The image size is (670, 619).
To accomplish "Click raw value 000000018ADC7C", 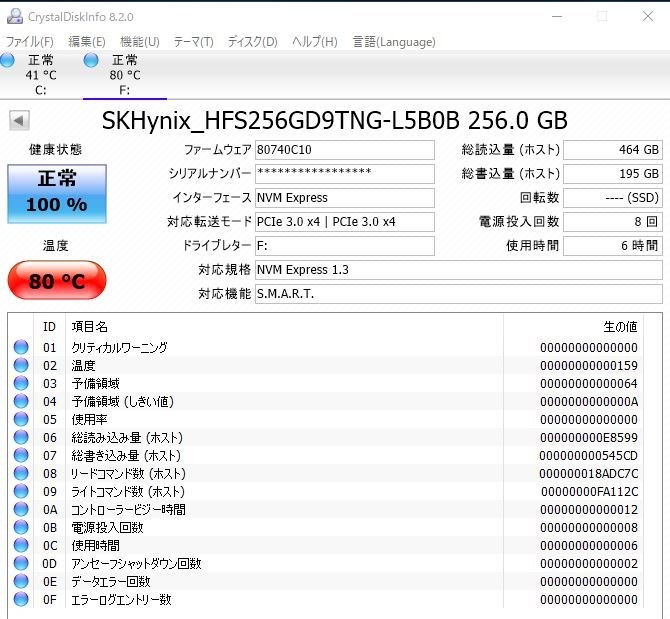I will point(588,473).
